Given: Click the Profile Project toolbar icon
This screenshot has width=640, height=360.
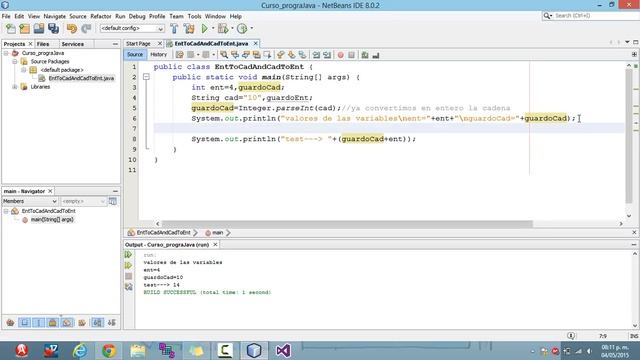Looking at the screenshot, I should tap(242, 29).
